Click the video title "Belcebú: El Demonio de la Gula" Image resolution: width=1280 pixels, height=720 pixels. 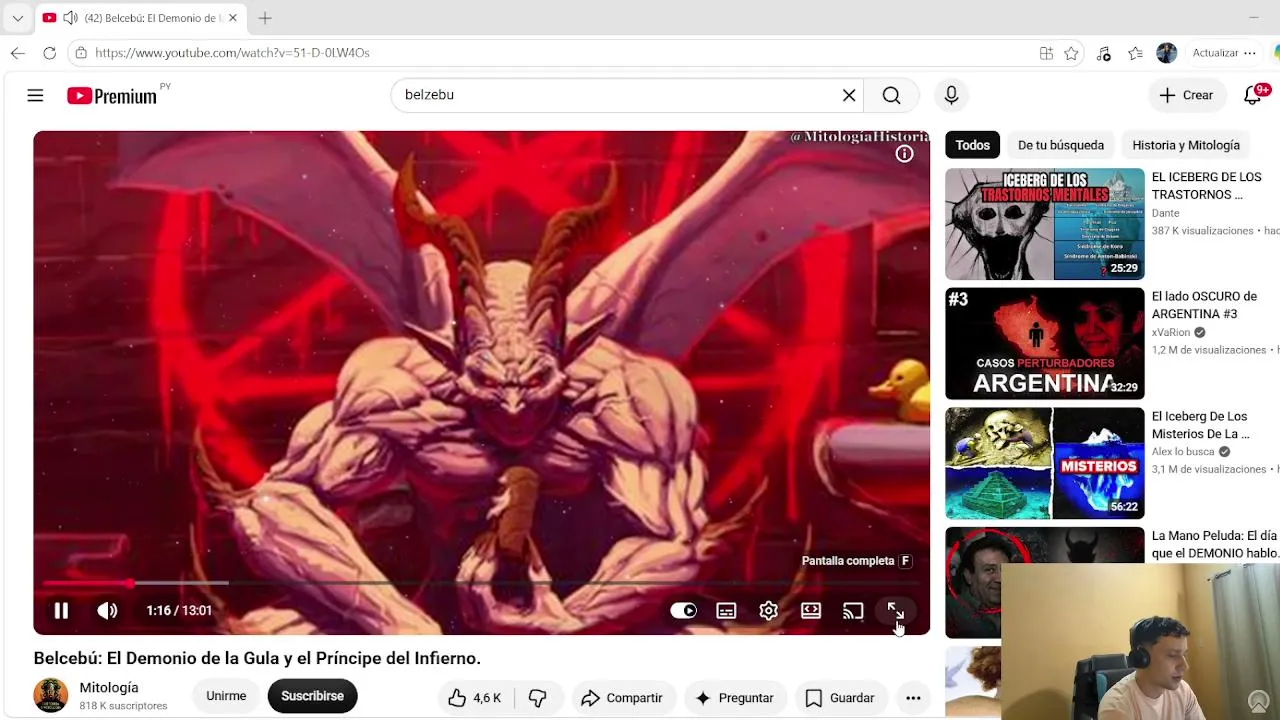click(x=257, y=658)
